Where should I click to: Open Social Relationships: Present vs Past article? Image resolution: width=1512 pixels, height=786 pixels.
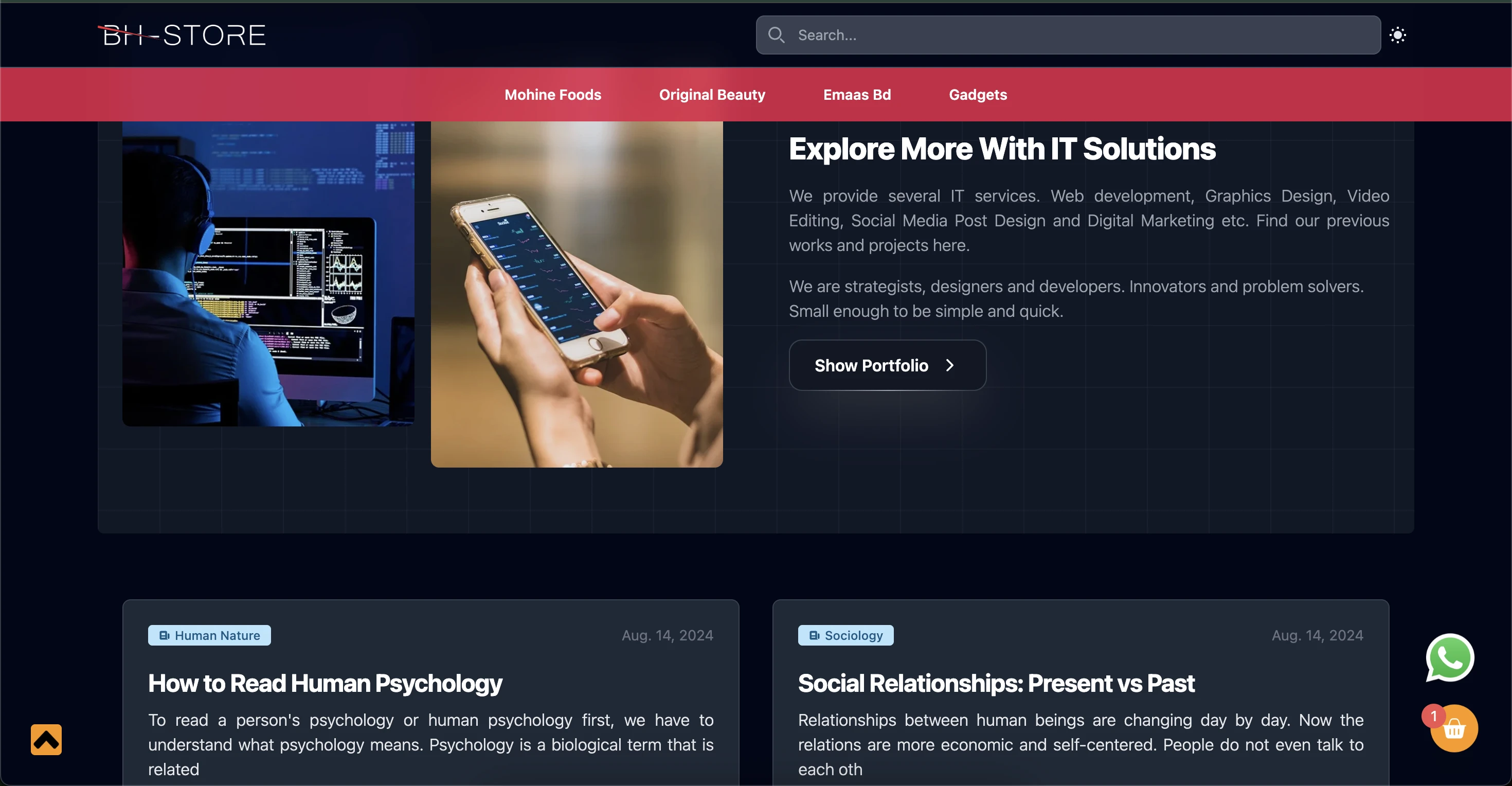[996, 683]
